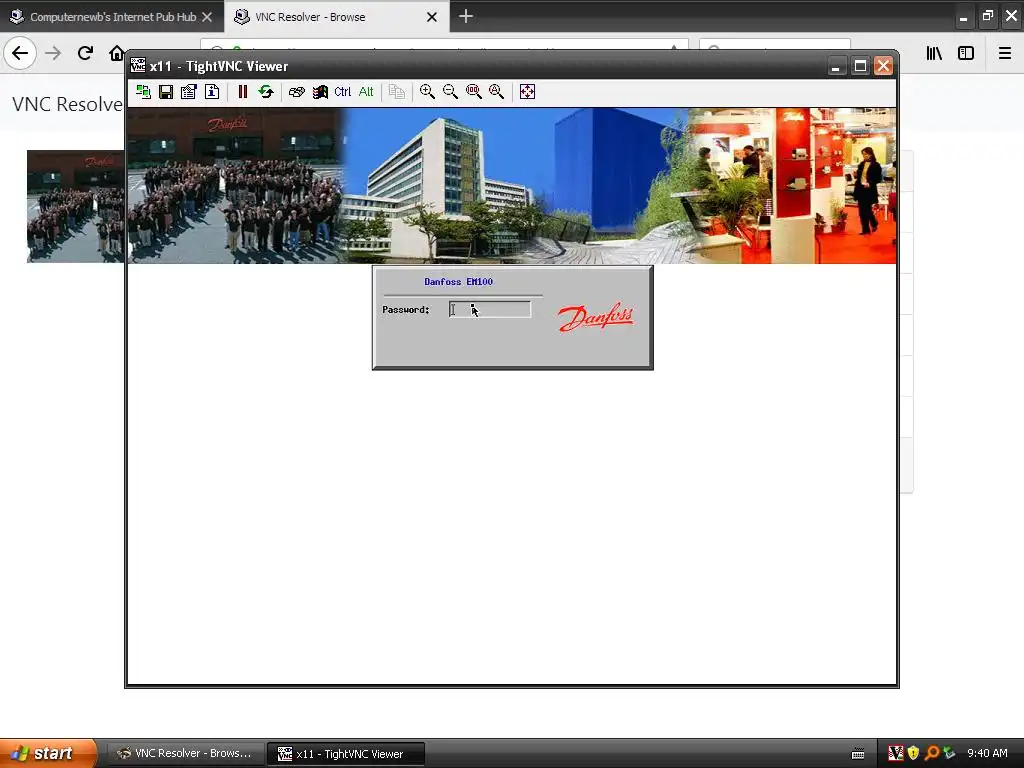Screen dimensions: 1024x768
Task: Click the Danfoss EM100 title text
Action: (458, 282)
